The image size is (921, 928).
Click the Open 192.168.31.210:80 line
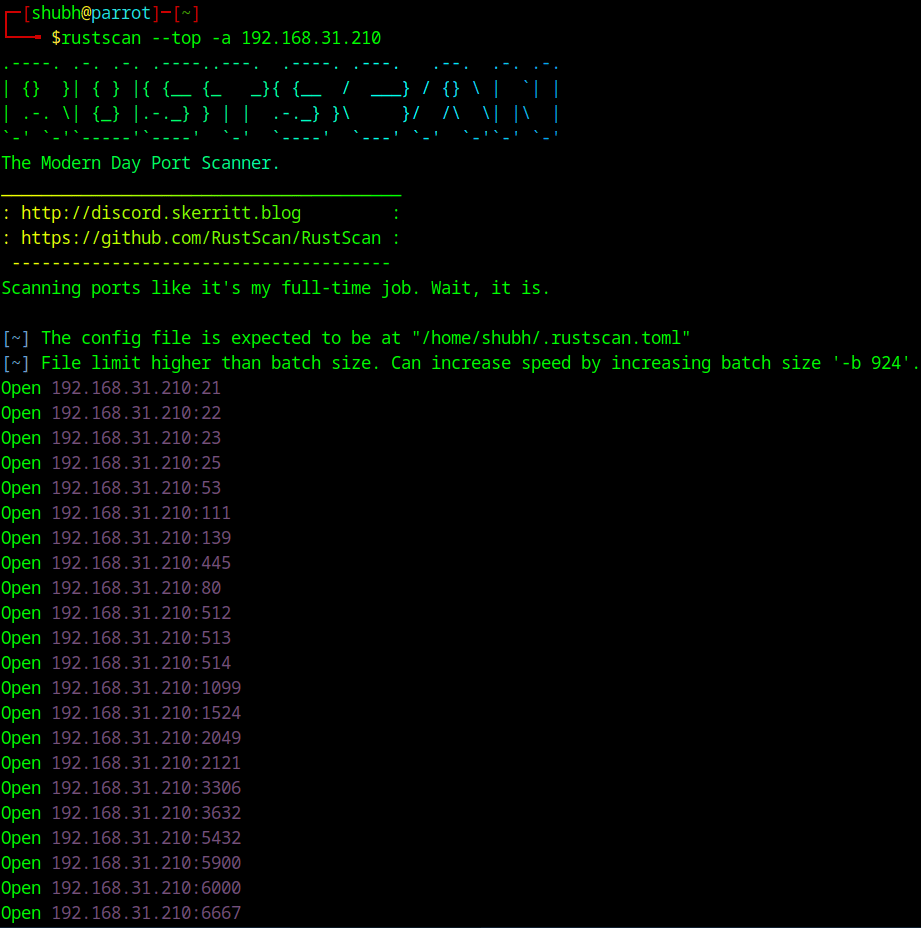click(111, 588)
